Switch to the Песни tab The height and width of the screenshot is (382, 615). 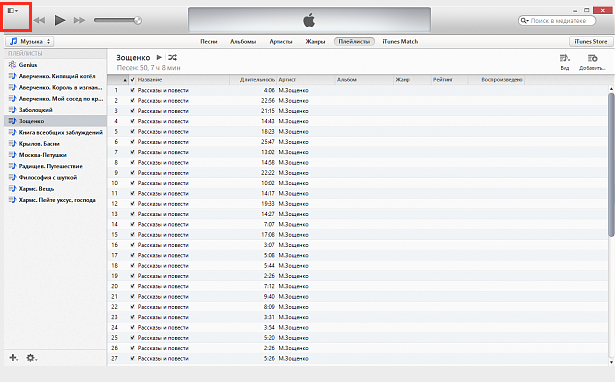(x=209, y=42)
